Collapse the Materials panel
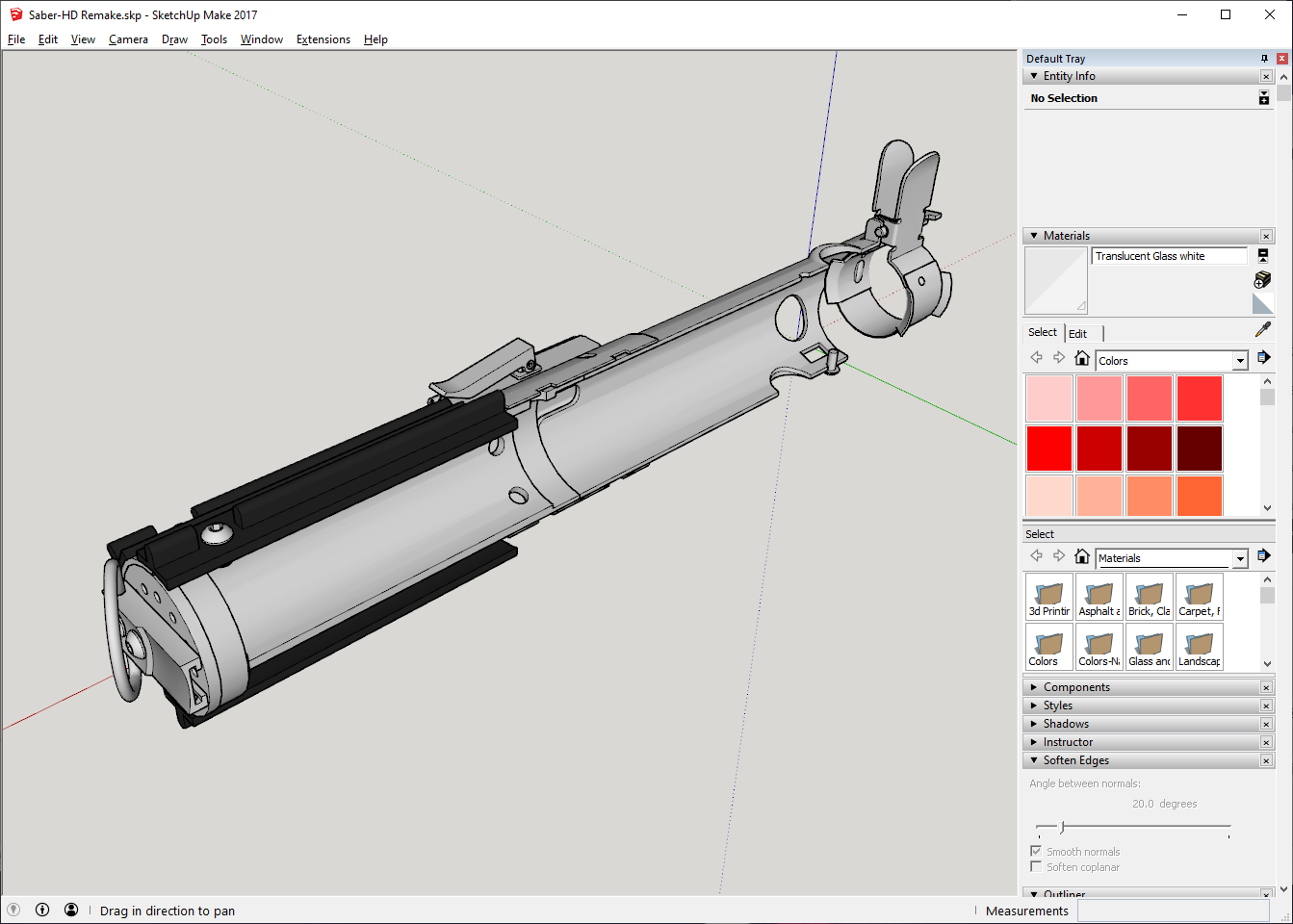The width and height of the screenshot is (1293, 924). 1034,236
